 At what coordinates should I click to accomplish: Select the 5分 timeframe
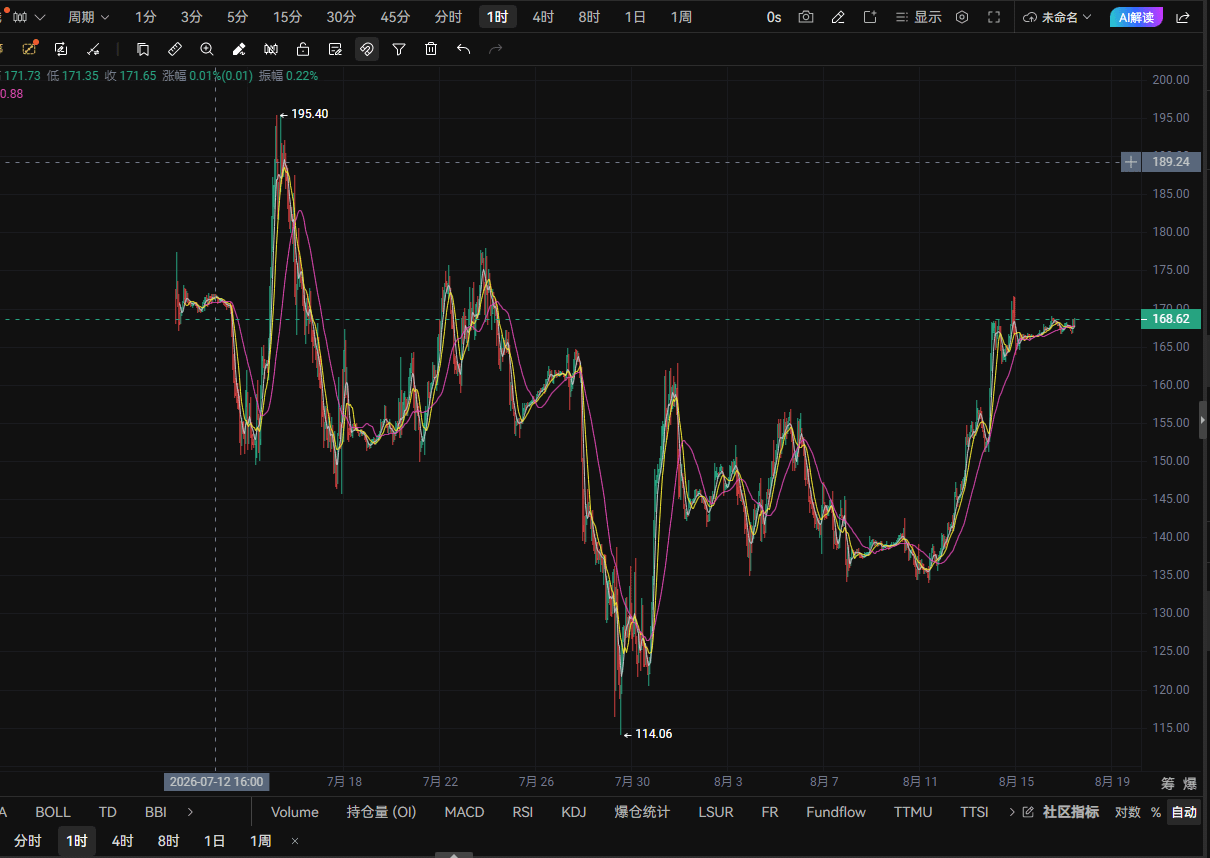[237, 17]
